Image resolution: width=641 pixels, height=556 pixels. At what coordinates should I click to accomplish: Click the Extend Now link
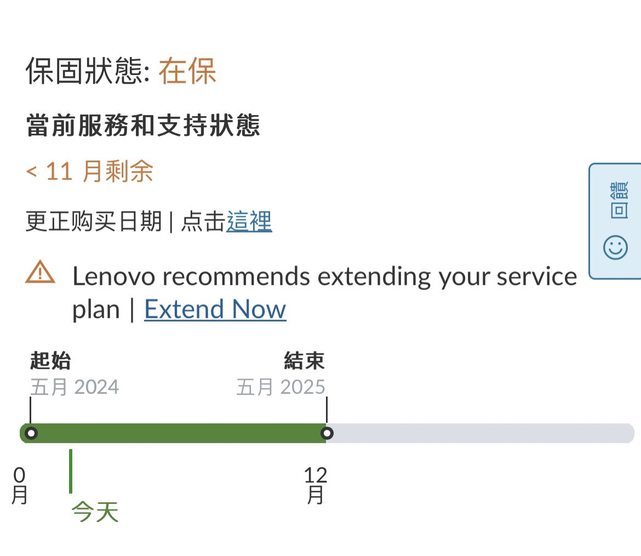coord(215,310)
